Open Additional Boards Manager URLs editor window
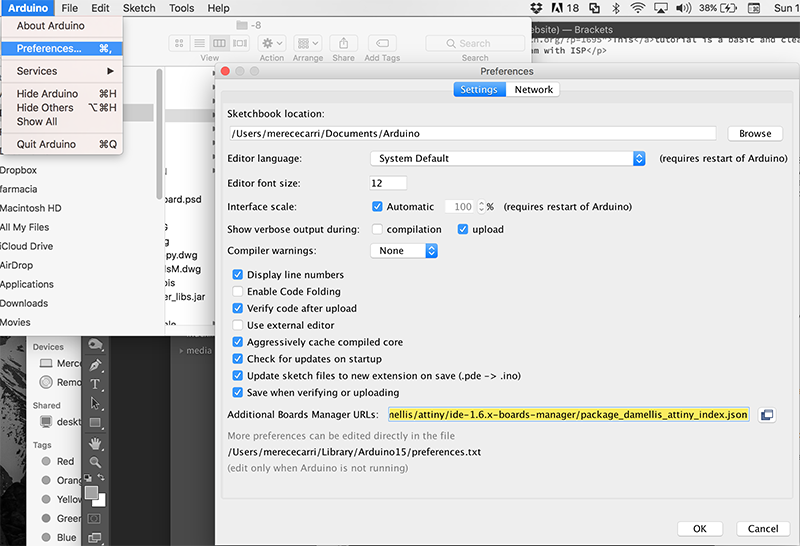Image resolution: width=800 pixels, height=546 pixels. click(766, 415)
